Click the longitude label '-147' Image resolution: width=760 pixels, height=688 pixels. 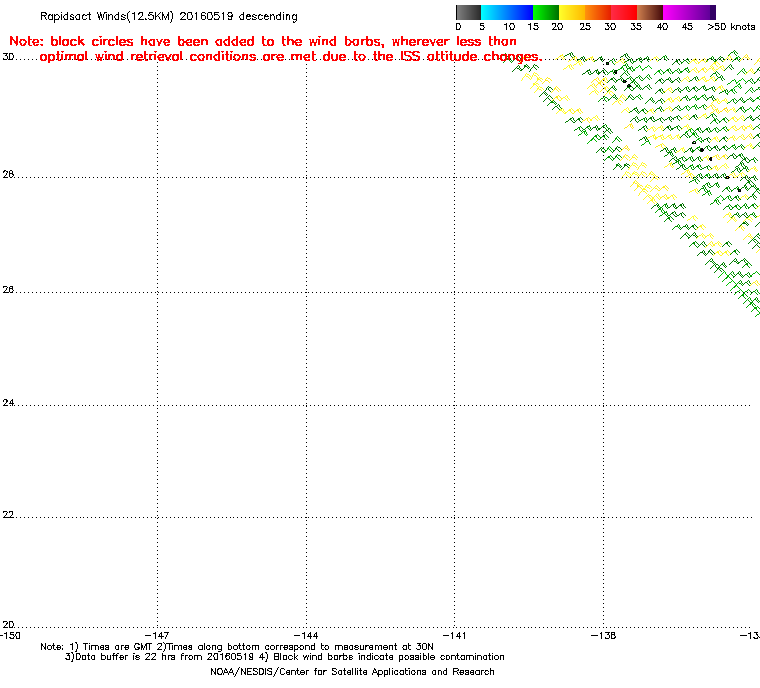[158, 635]
